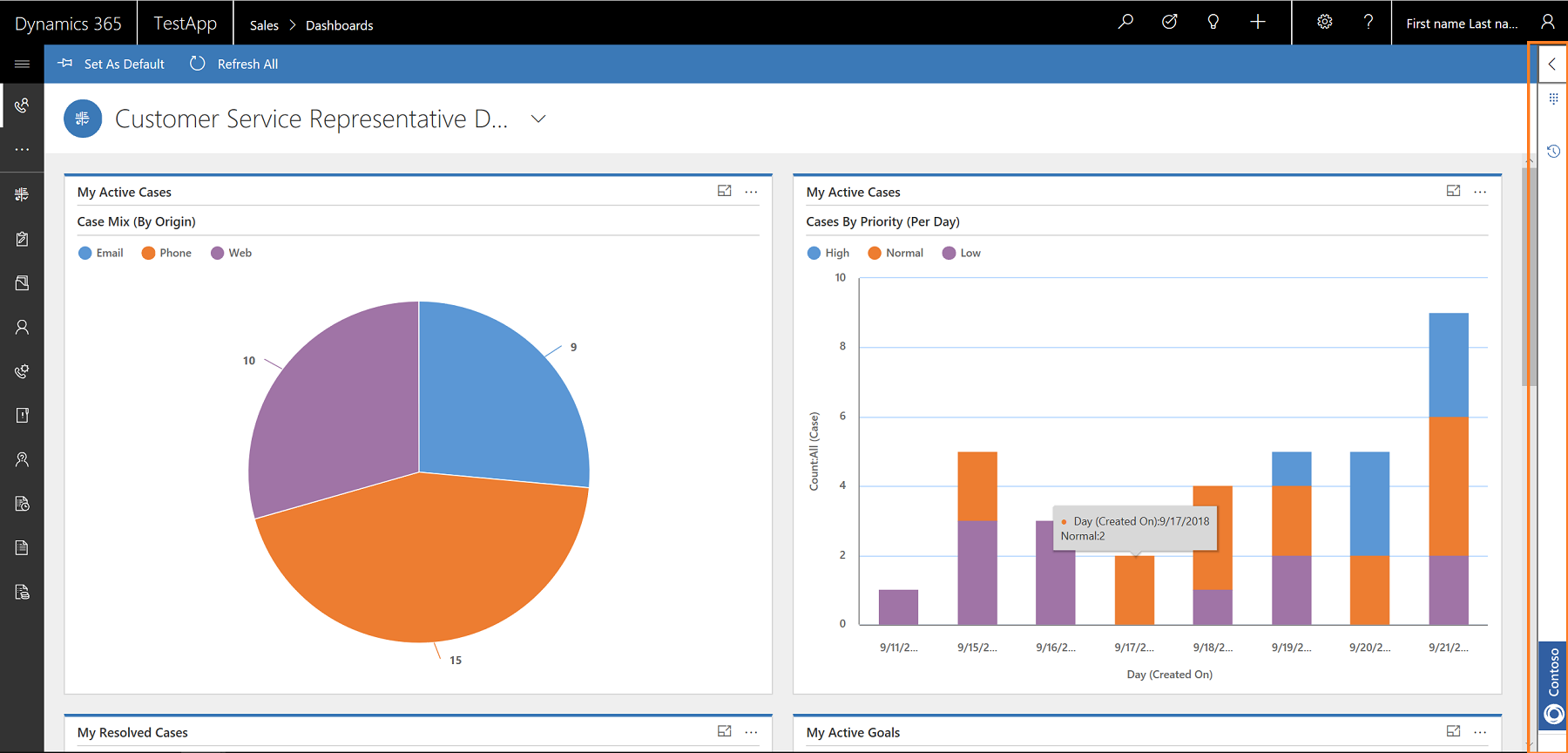
Task: Open the search icon in top bar
Action: [x=1125, y=22]
